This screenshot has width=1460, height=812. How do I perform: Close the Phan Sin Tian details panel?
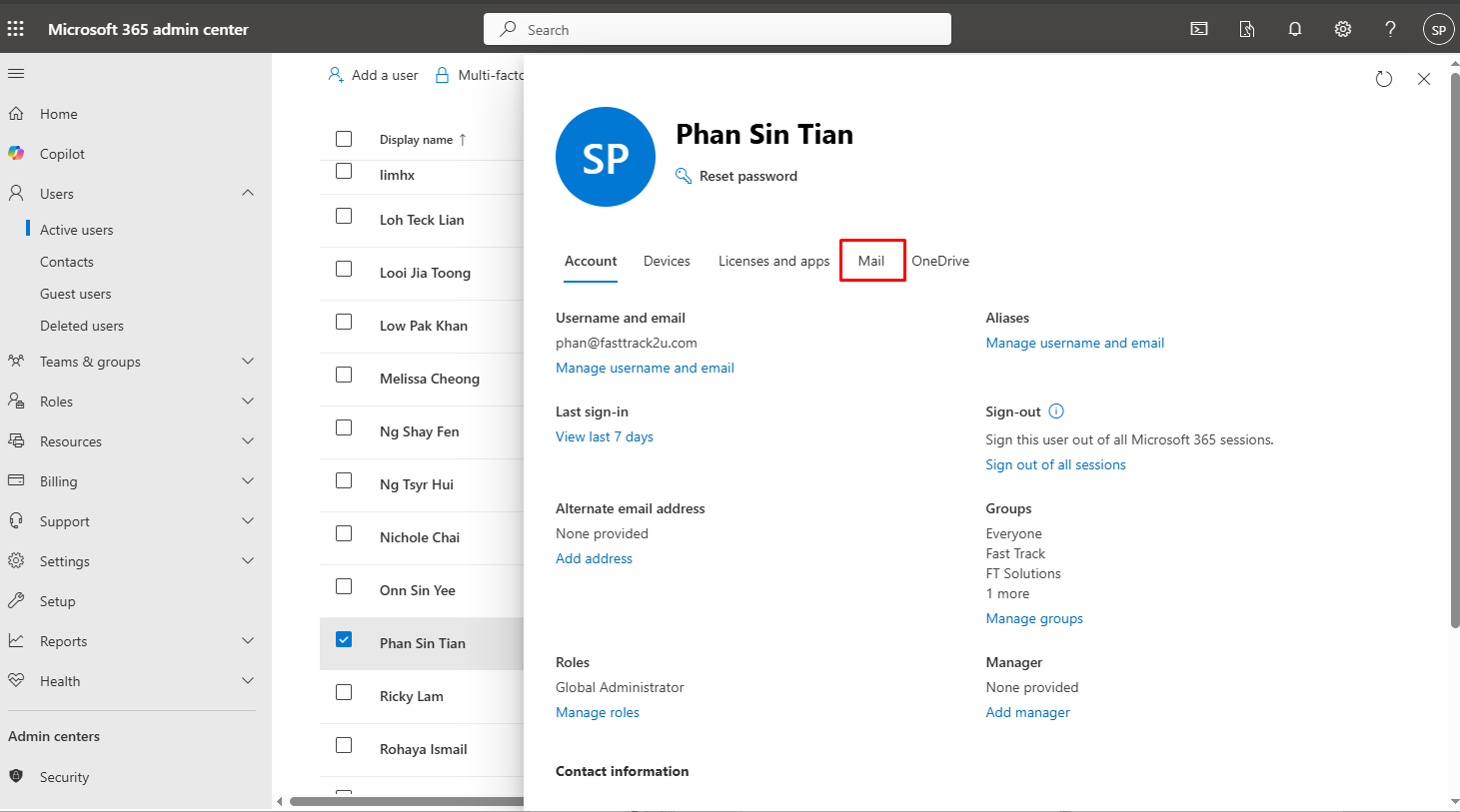click(x=1424, y=79)
